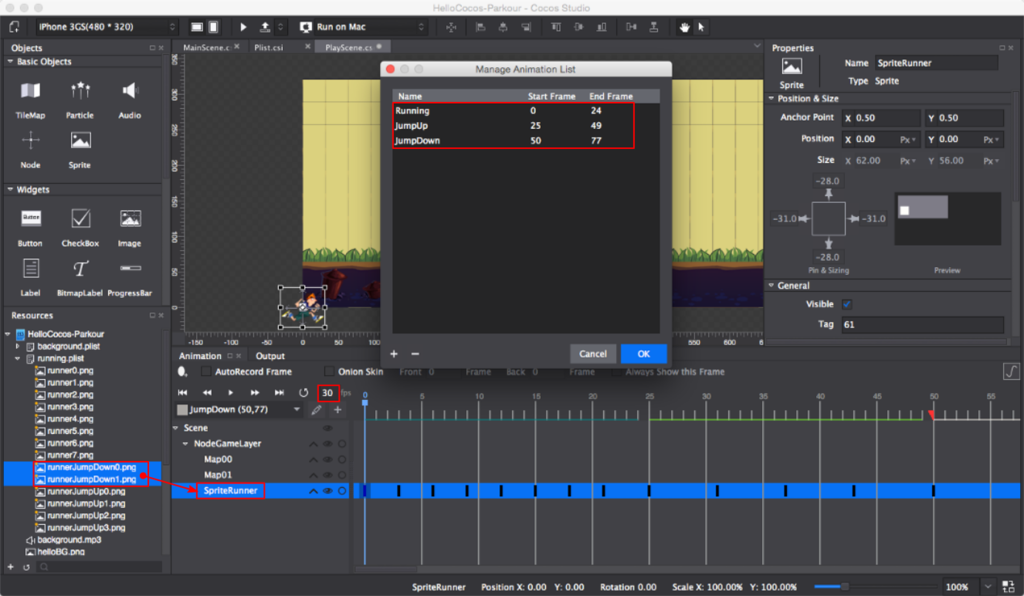This screenshot has width=1024, height=596.
Task: Jump to first frame in Animation
Action: pos(182,392)
